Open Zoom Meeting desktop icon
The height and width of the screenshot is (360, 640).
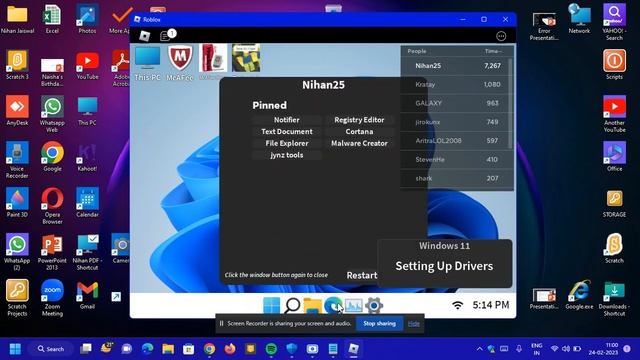pyautogui.click(x=52, y=298)
